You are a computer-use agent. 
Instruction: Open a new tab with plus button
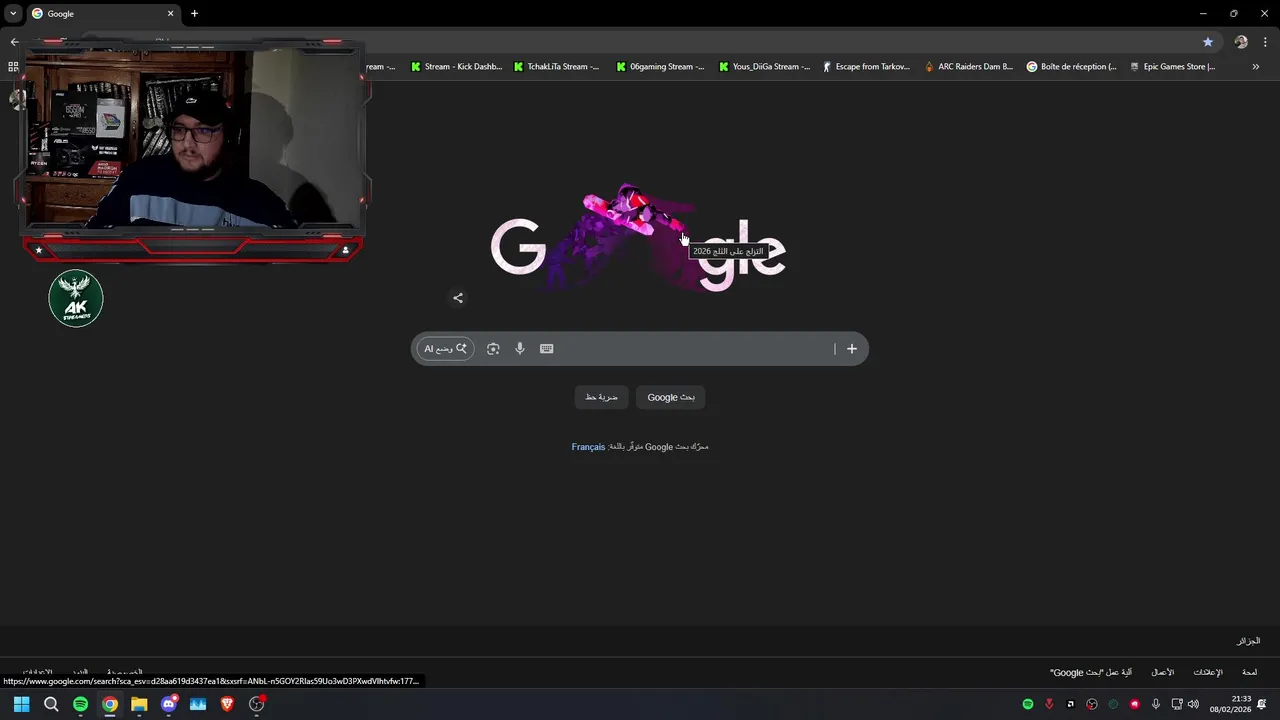click(x=194, y=14)
